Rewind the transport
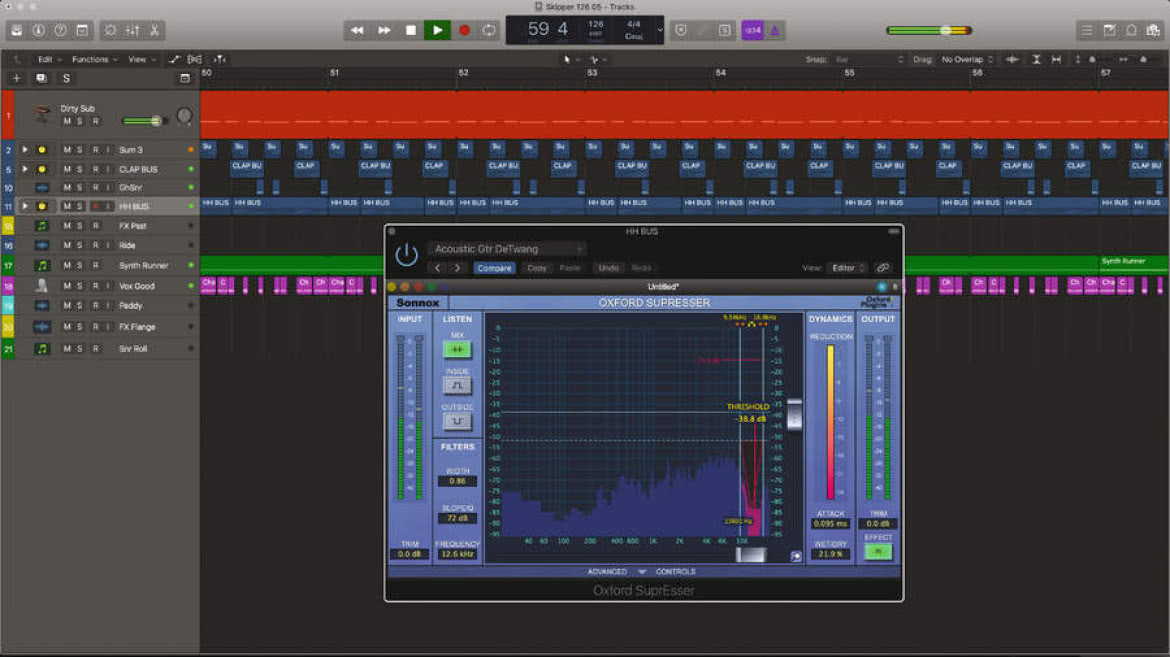The height and width of the screenshot is (657, 1170). click(x=357, y=31)
